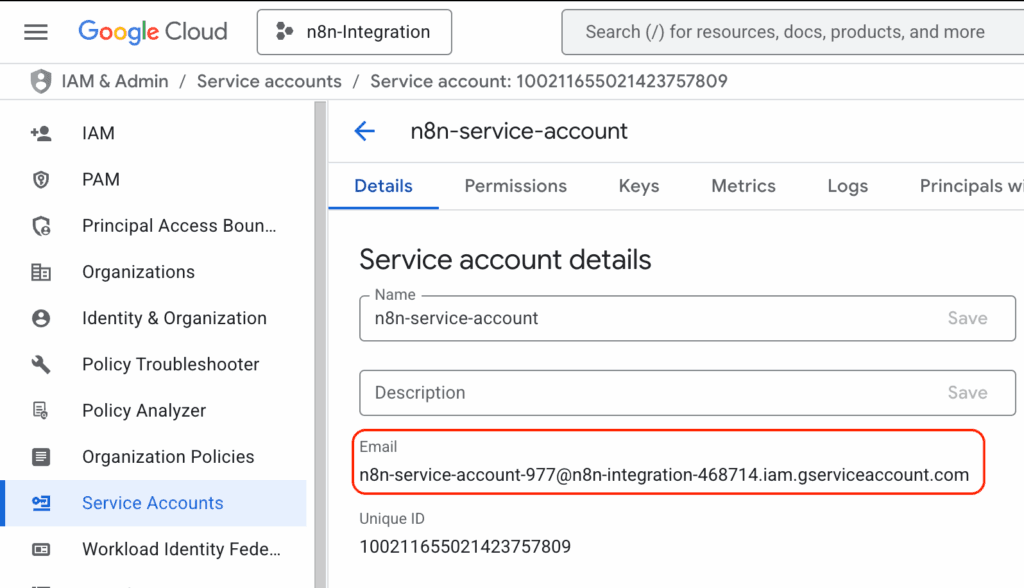Click Save next to the Name field
Screen dimensions: 1024x588
(x=966, y=318)
